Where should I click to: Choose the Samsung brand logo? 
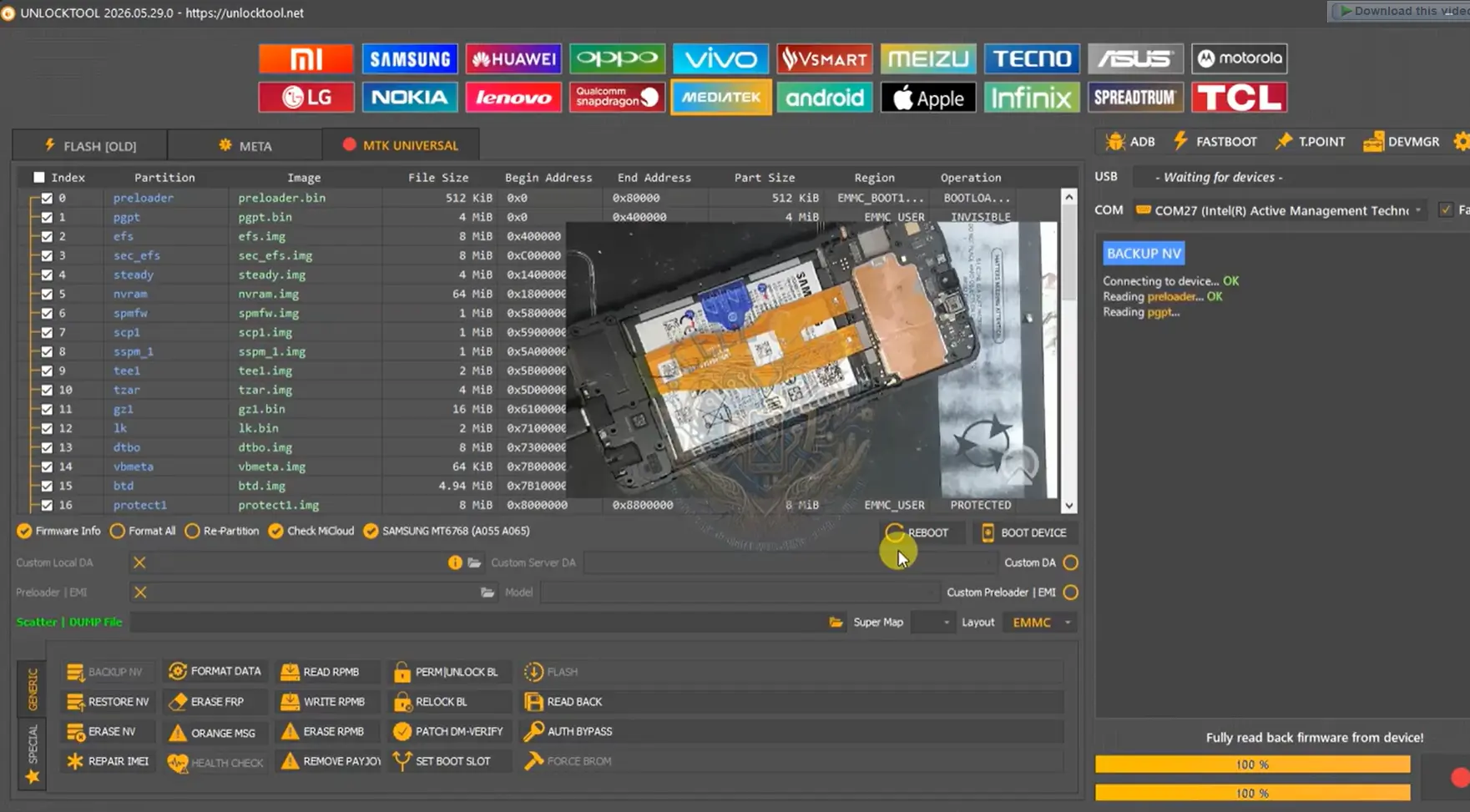point(410,58)
